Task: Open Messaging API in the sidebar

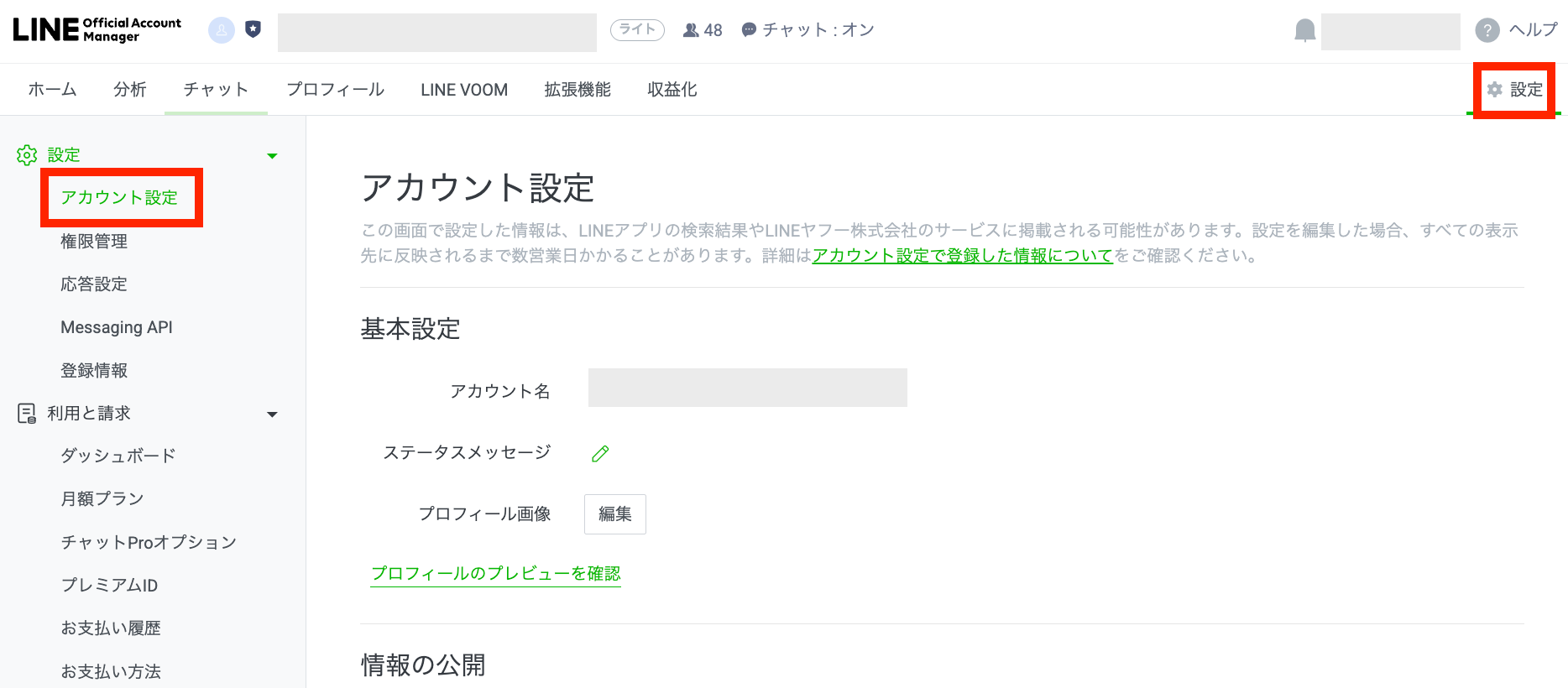Action: pyautogui.click(x=117, y=327)
